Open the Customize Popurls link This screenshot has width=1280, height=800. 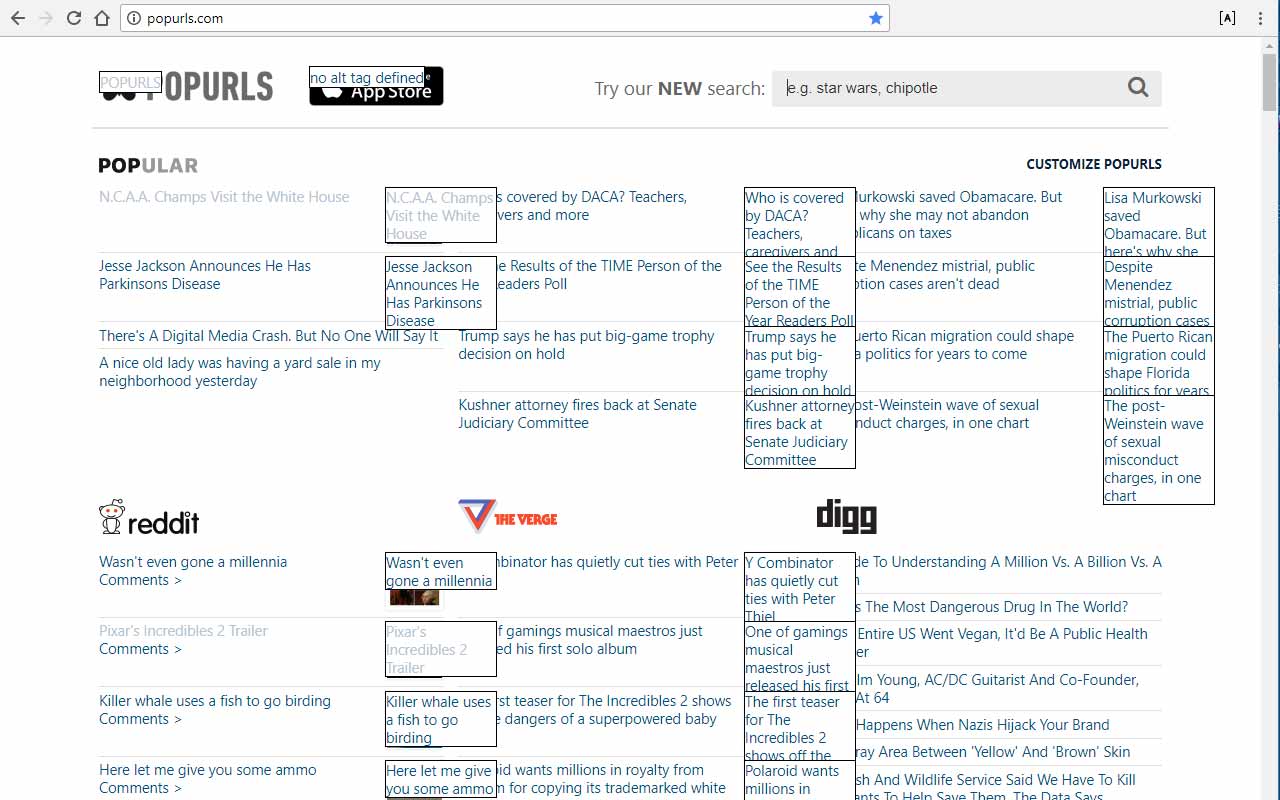click(x=1094, y=164)
